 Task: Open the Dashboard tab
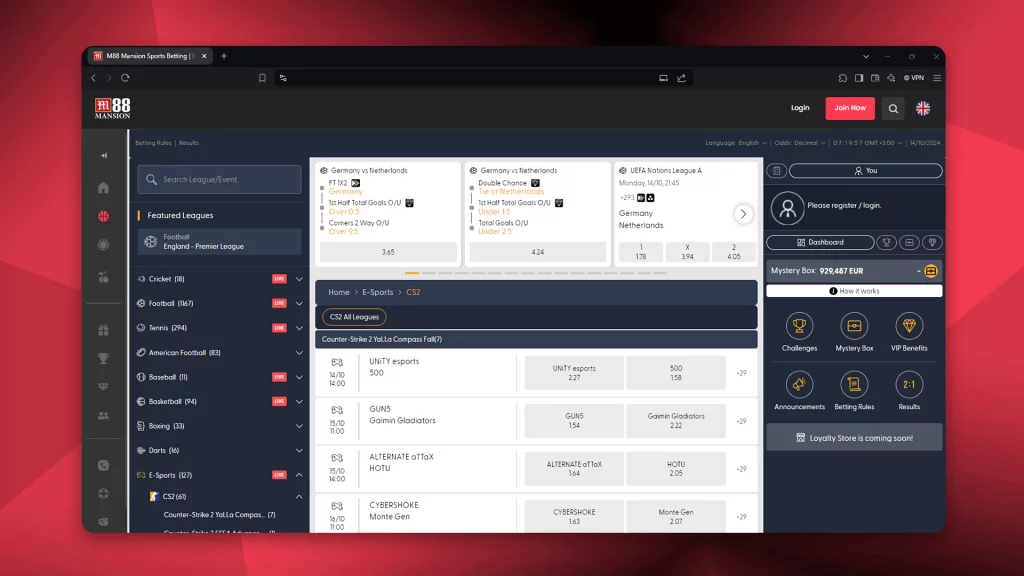tap(820, 243)
